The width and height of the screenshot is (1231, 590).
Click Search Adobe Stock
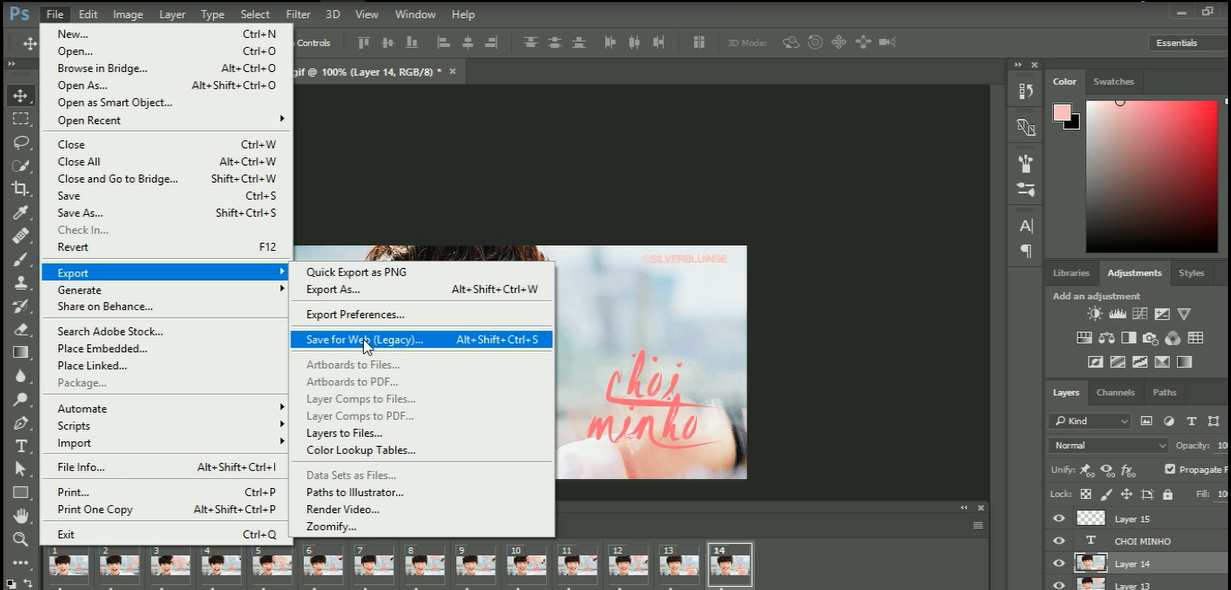166,332
